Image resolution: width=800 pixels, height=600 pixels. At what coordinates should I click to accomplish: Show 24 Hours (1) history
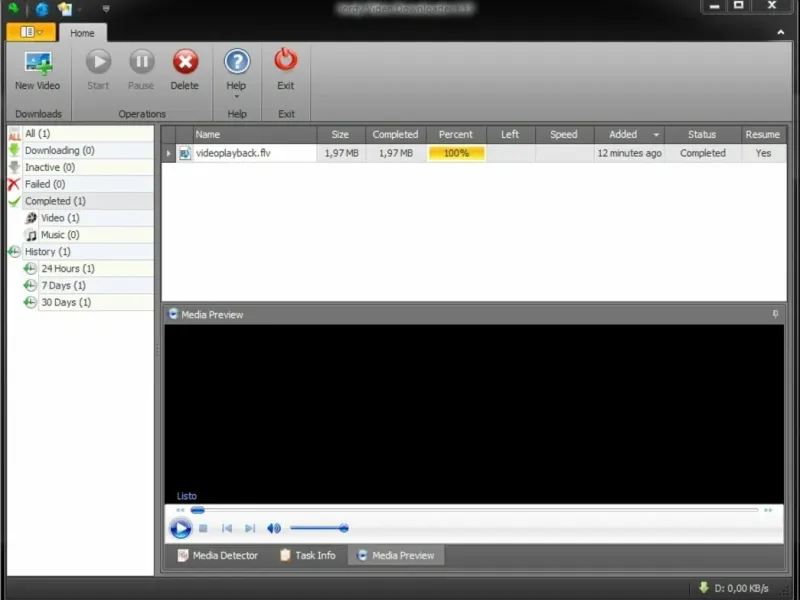[88, 268]
